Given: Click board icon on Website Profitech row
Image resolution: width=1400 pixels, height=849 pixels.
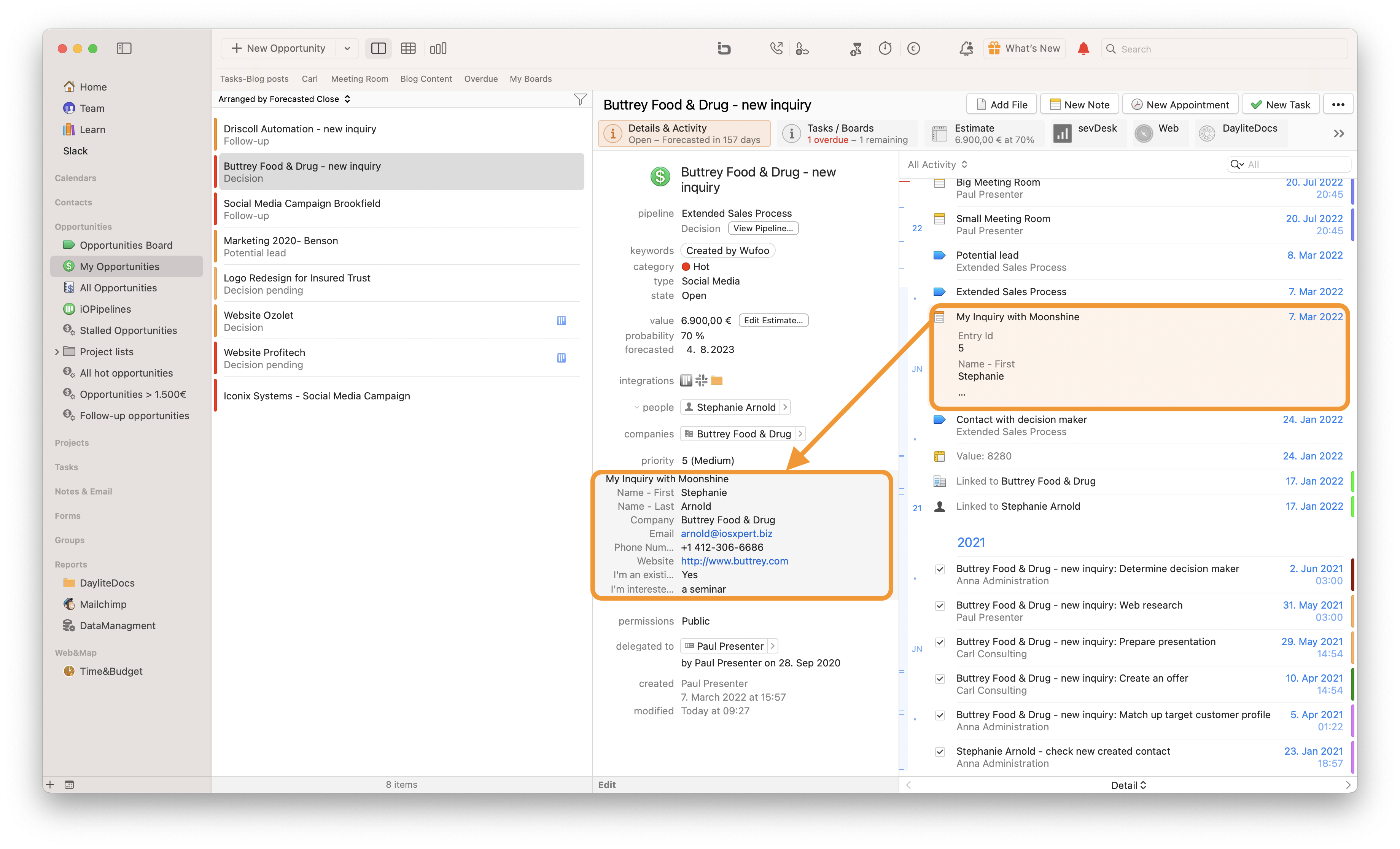Looking at the screenshot, I should pyautogui.click(x=562, y=358).
